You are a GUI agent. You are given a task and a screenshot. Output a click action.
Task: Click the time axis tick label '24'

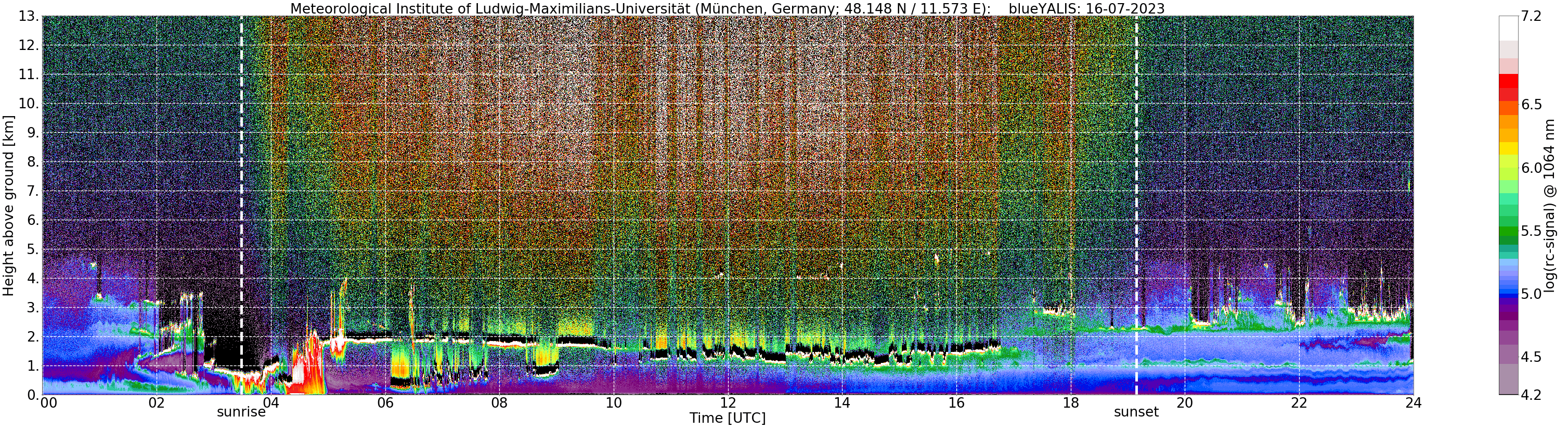pyautogui.click(x=1414, y=403)
